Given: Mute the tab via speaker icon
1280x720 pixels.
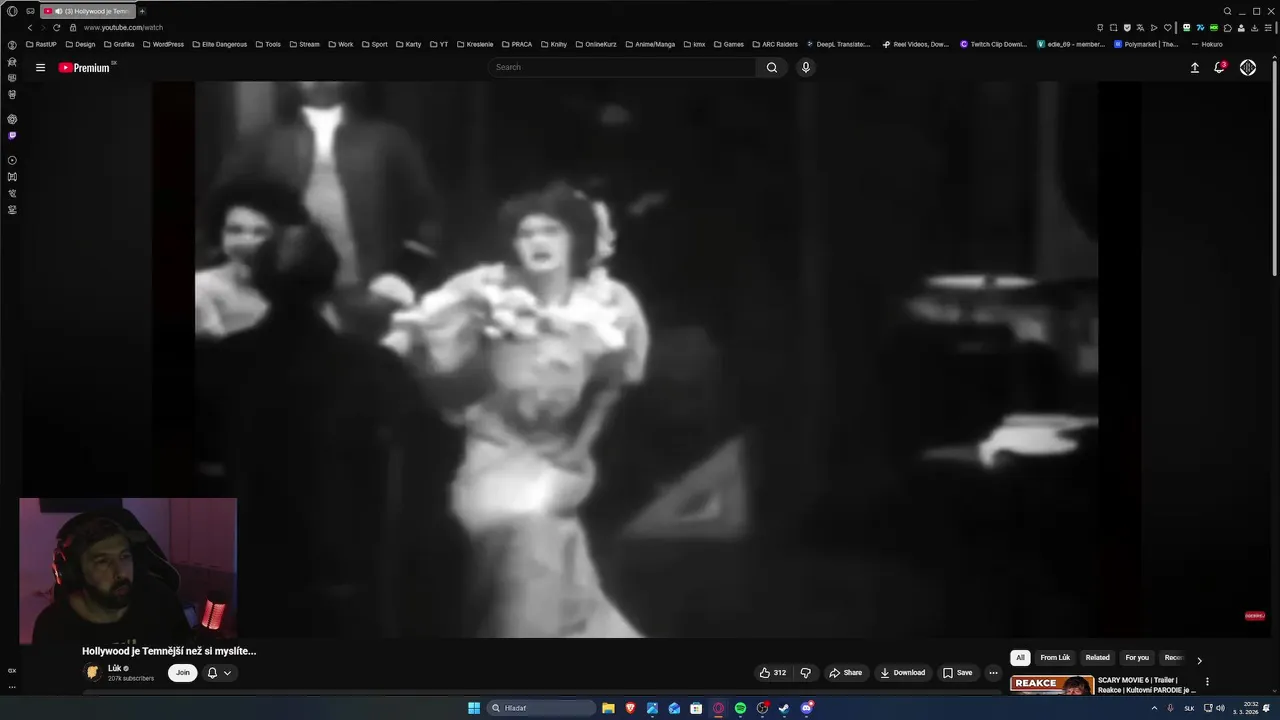Looking at the screenshot, I should 59,11.
